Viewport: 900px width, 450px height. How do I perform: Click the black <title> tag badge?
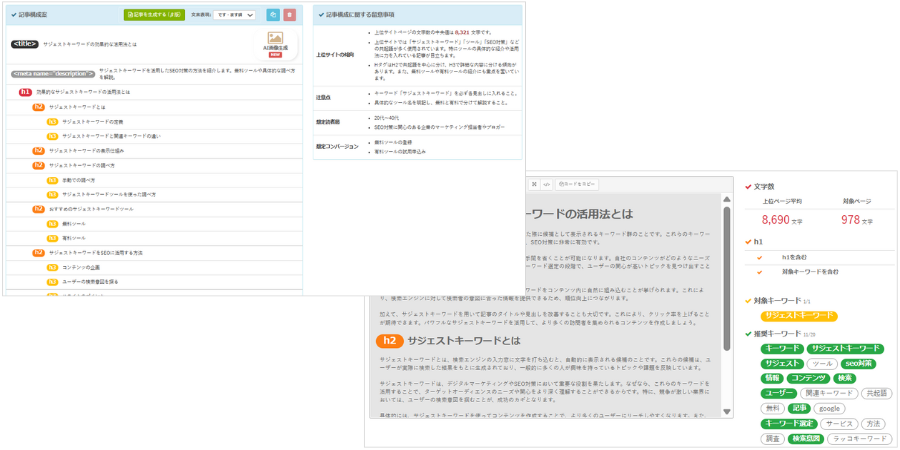click(25, 44)
